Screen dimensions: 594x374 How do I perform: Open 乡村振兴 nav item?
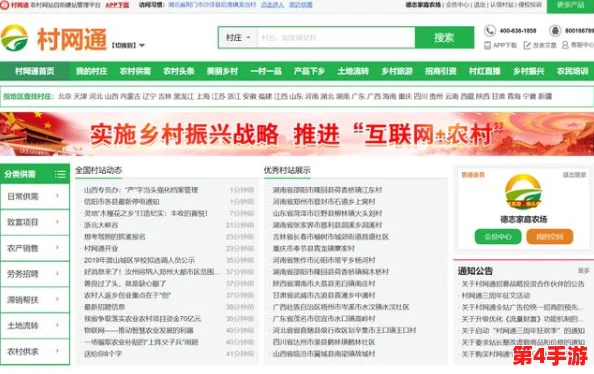click(528, 71)
